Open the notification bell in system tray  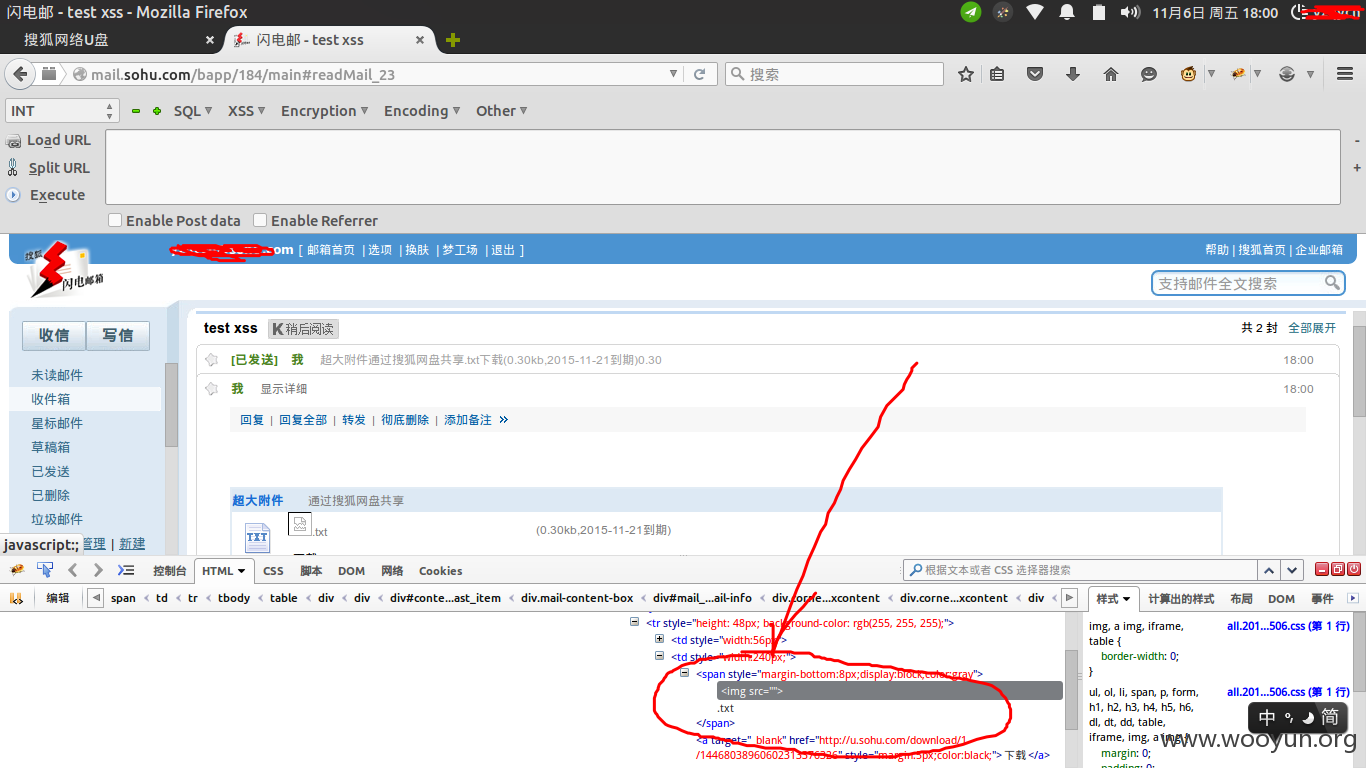pyautogui.click(x=1067, y=12)
